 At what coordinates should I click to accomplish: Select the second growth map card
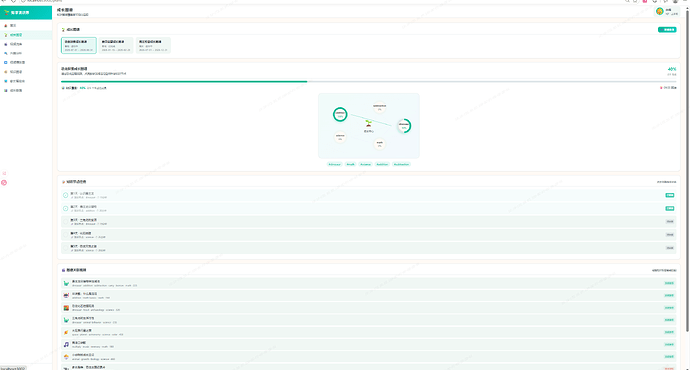116,45
